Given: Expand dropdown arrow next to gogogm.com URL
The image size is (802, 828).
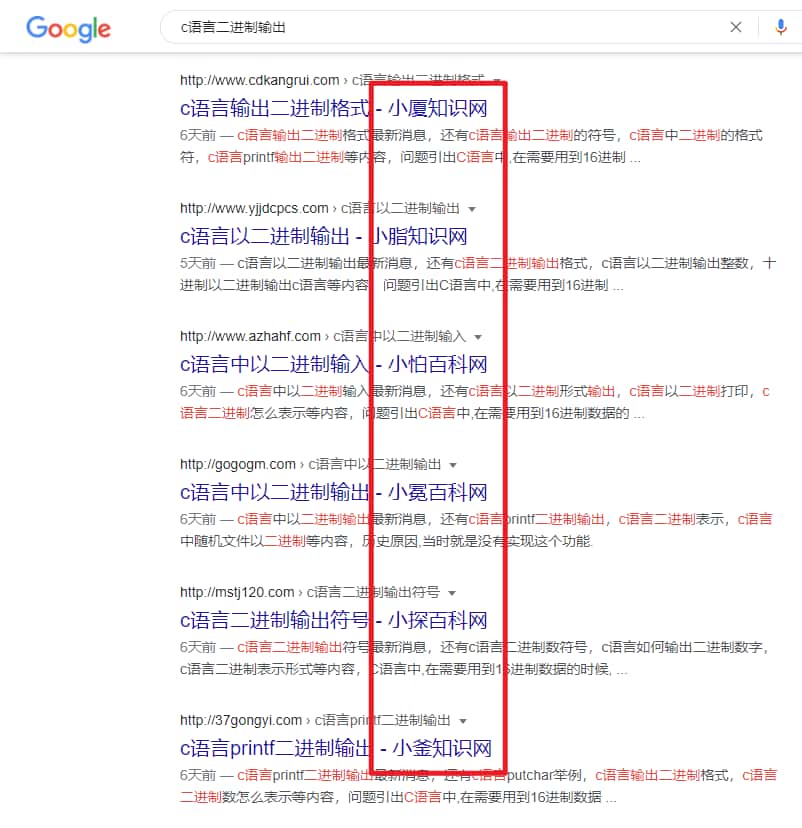Looking at the screenshot, I should pyautogui.click(x=453, y=465).
